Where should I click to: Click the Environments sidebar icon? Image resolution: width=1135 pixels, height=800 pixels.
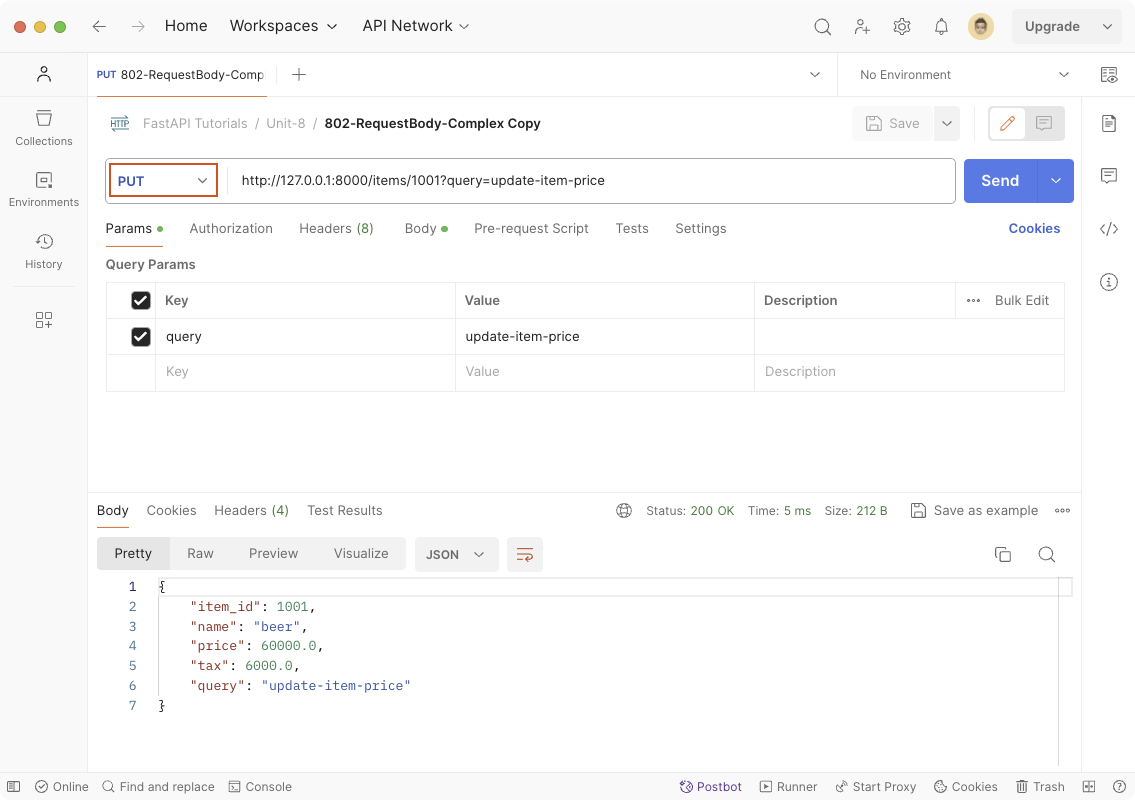(x=44, y=189)
